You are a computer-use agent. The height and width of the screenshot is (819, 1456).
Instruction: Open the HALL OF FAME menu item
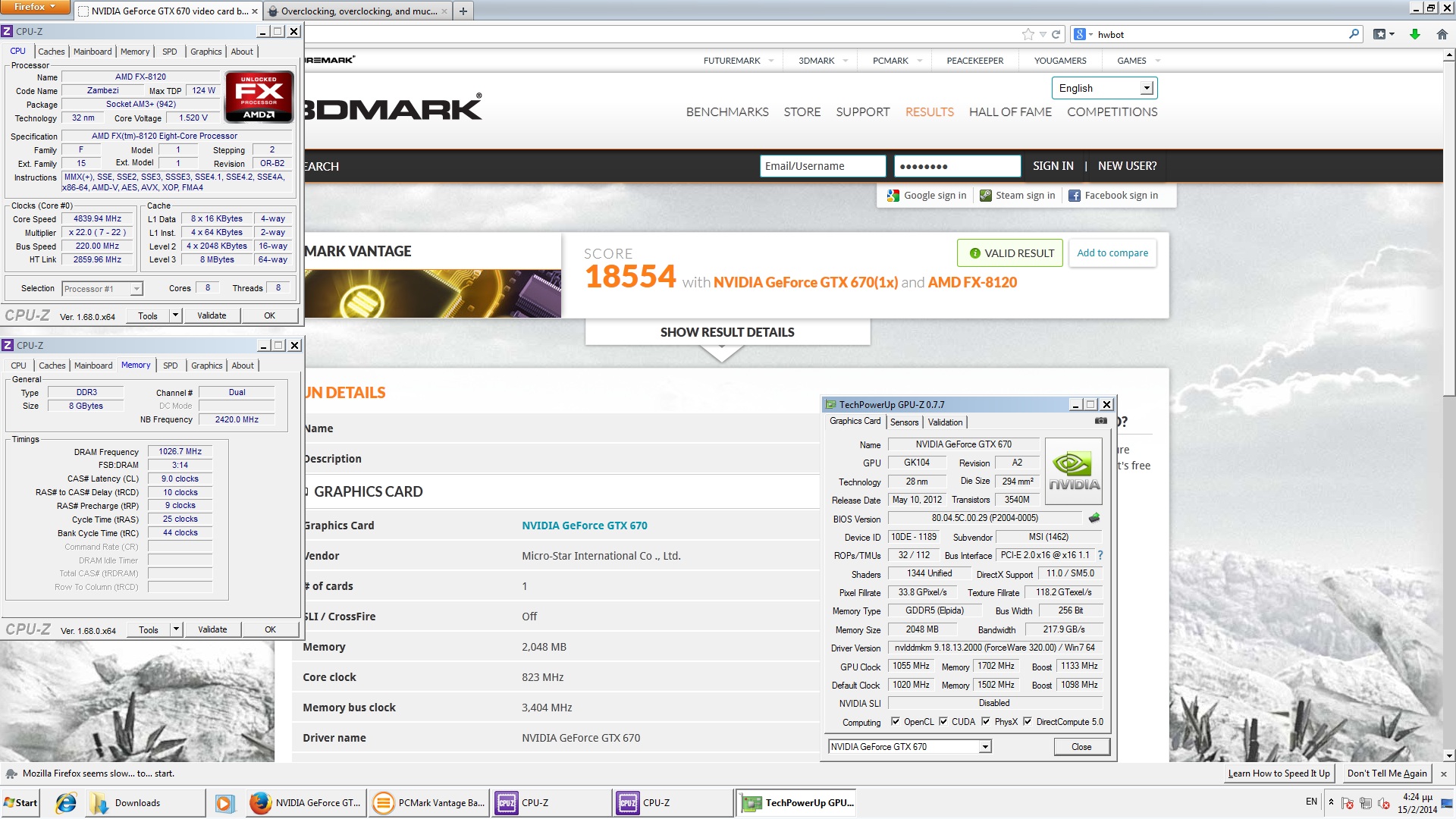(1010, 112)
